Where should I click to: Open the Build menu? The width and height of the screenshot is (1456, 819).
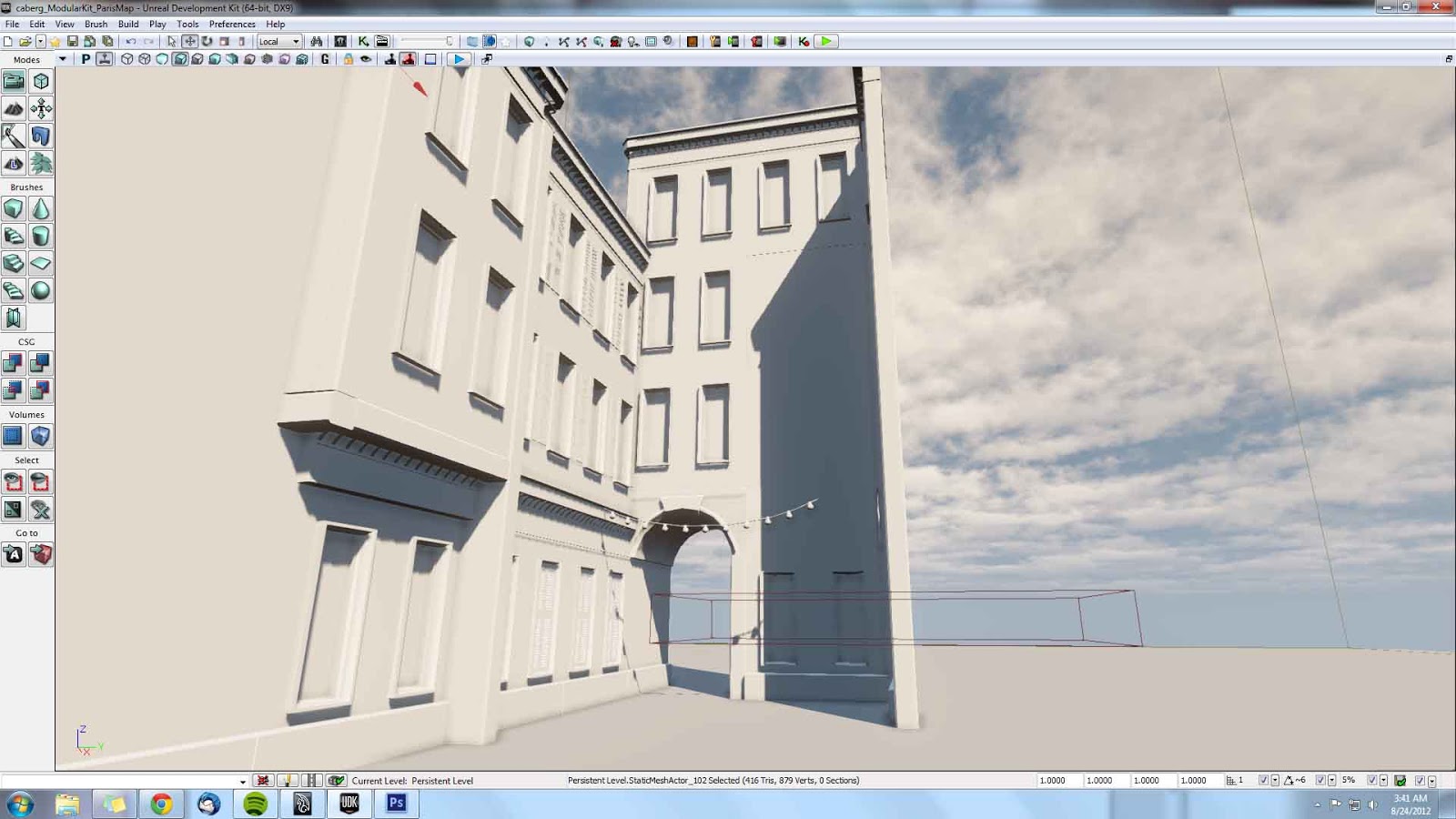pyautogui.click(x=127, y=24)
